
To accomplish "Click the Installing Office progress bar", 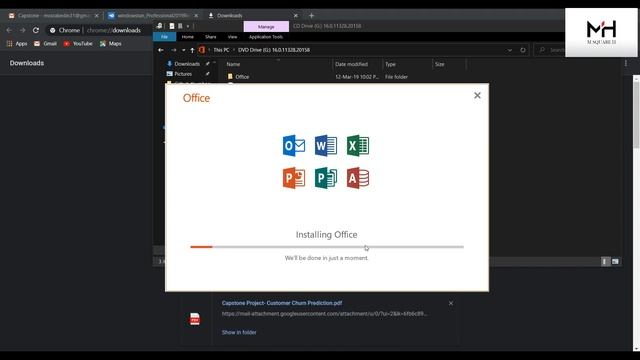I will point(327,247).
